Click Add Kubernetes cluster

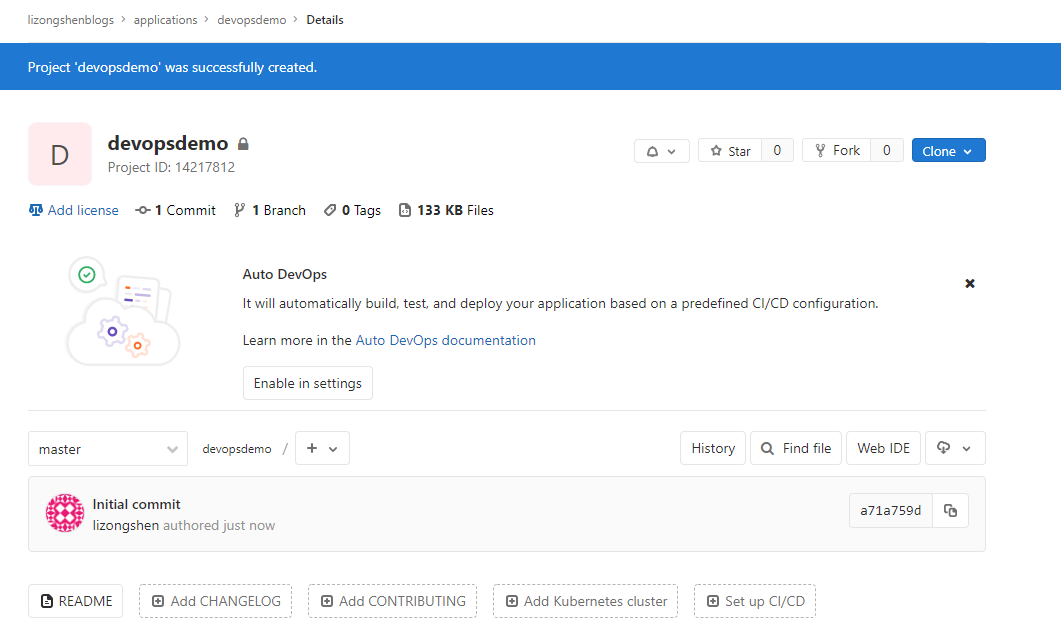coord(586,601)
